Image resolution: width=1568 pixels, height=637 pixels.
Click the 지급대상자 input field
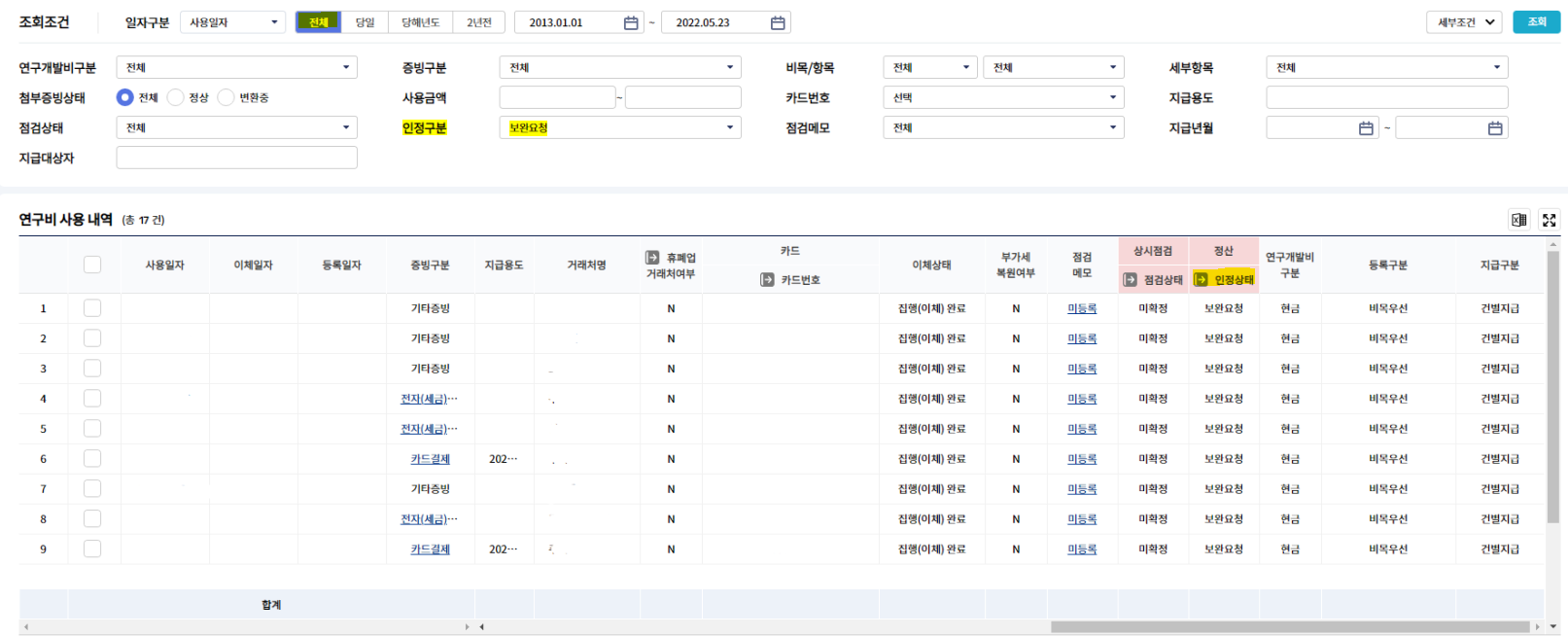coord(236,158)
